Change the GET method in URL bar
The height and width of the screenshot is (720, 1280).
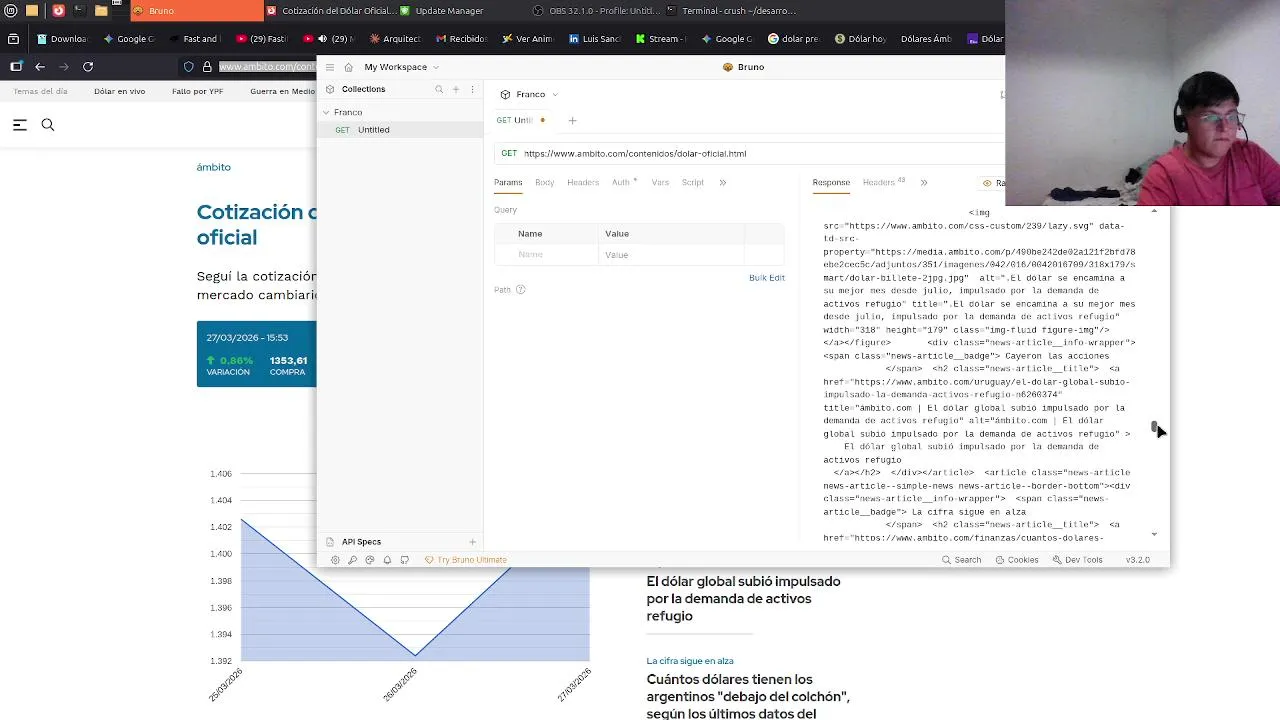[509, 153]
